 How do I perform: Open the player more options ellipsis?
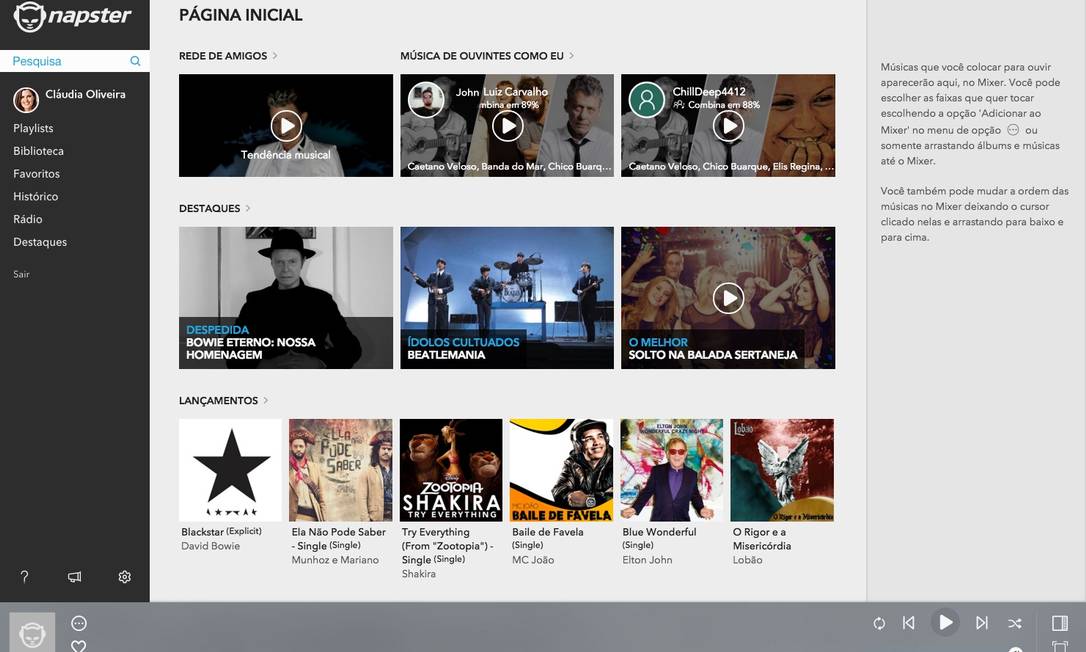tap(79, 623)
